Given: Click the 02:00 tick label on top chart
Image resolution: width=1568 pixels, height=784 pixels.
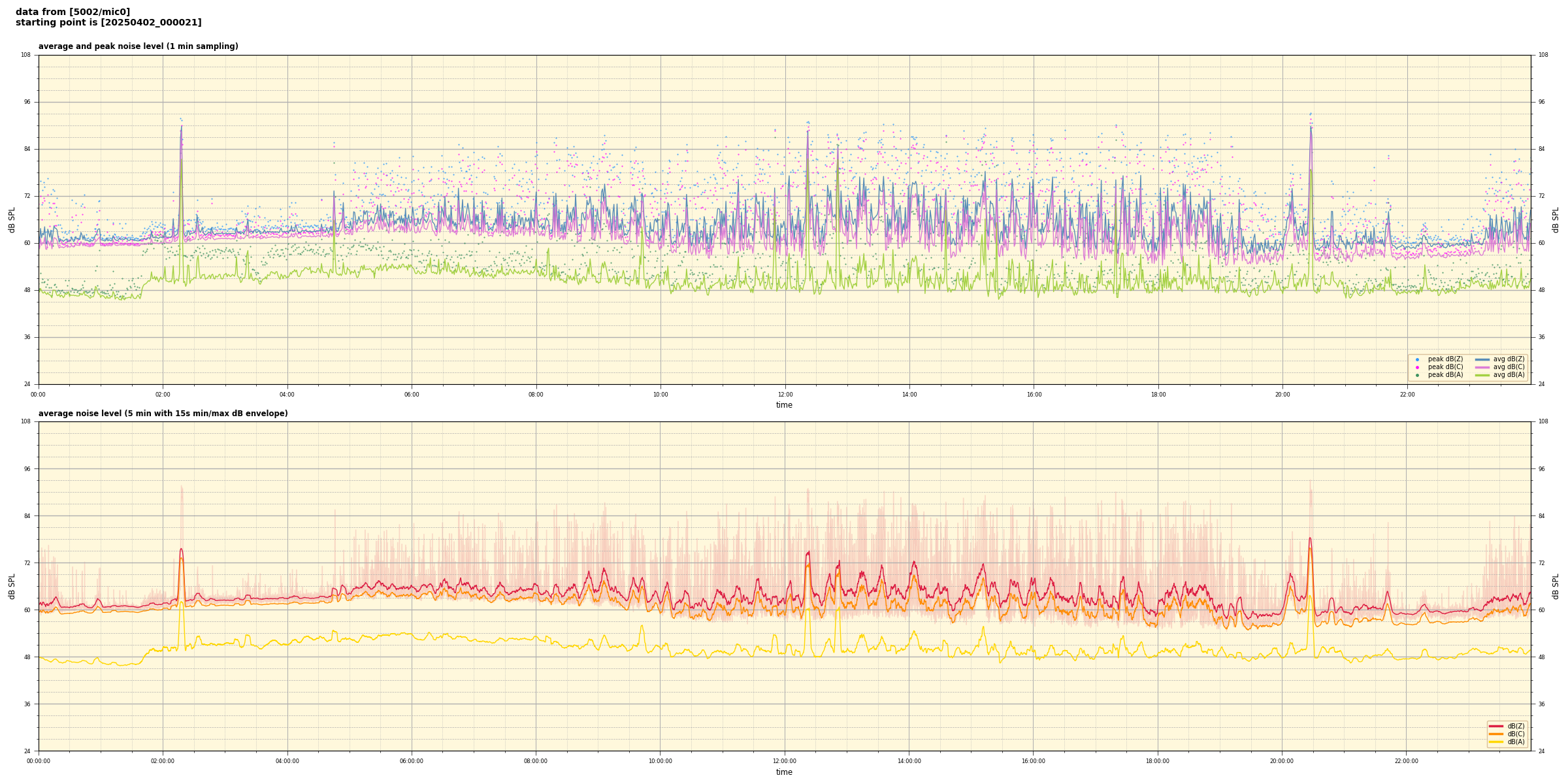Looking at the screenshot, I should point(163,395).
